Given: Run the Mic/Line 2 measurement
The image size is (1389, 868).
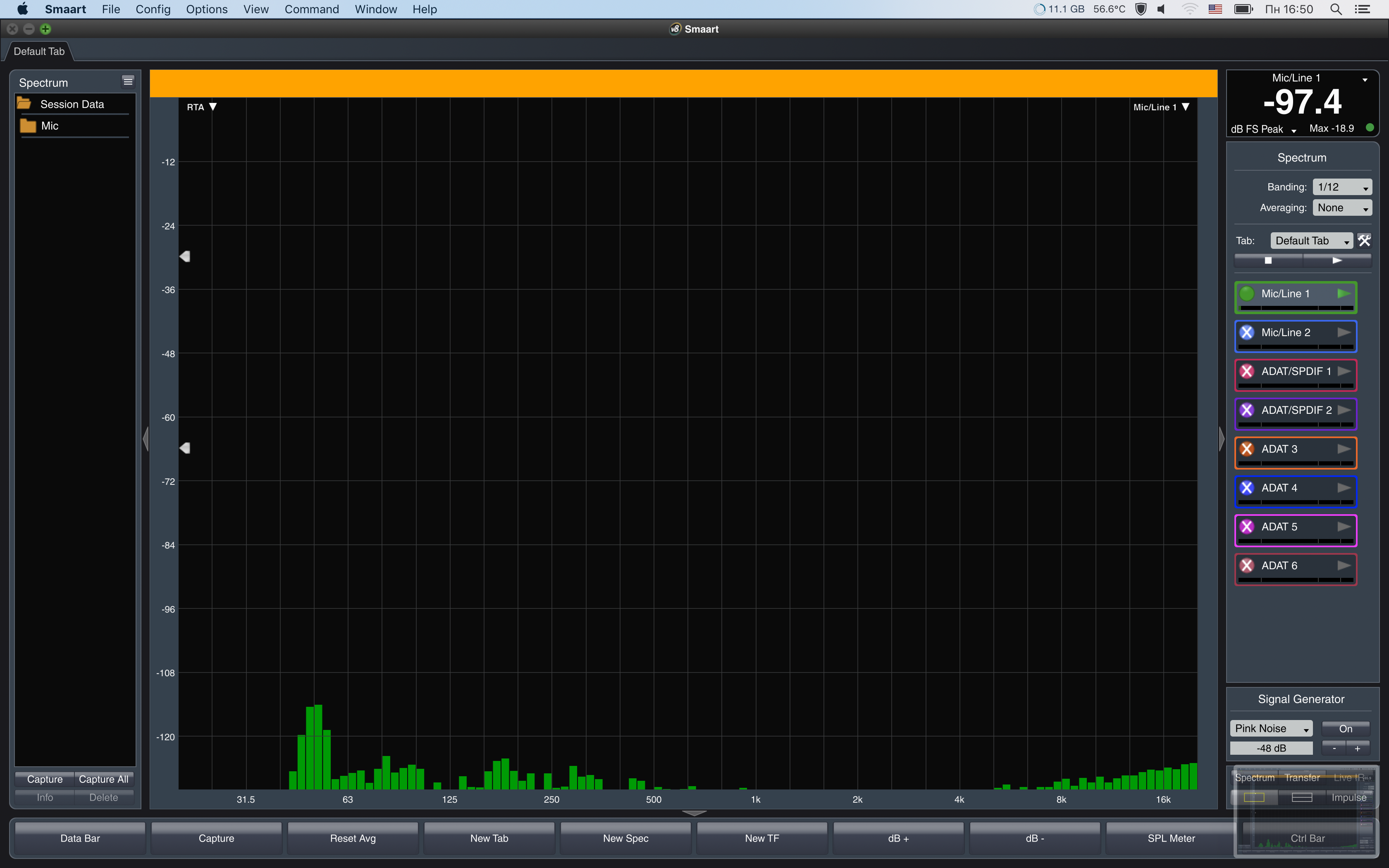Looking at the screenshot, I should click(x=1344, y=332).
